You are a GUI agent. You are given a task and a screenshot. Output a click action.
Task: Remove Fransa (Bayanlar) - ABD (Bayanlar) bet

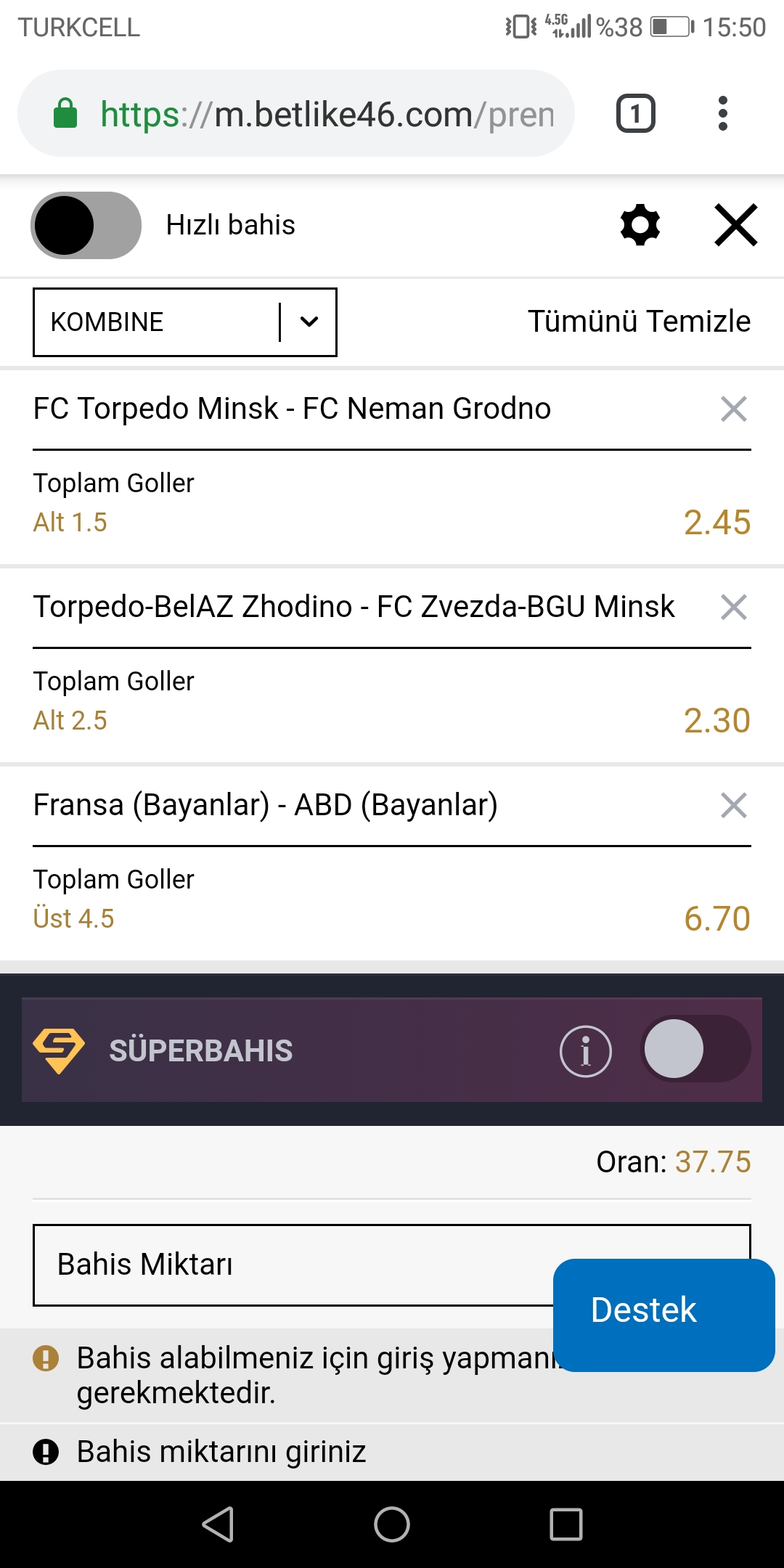734,805
